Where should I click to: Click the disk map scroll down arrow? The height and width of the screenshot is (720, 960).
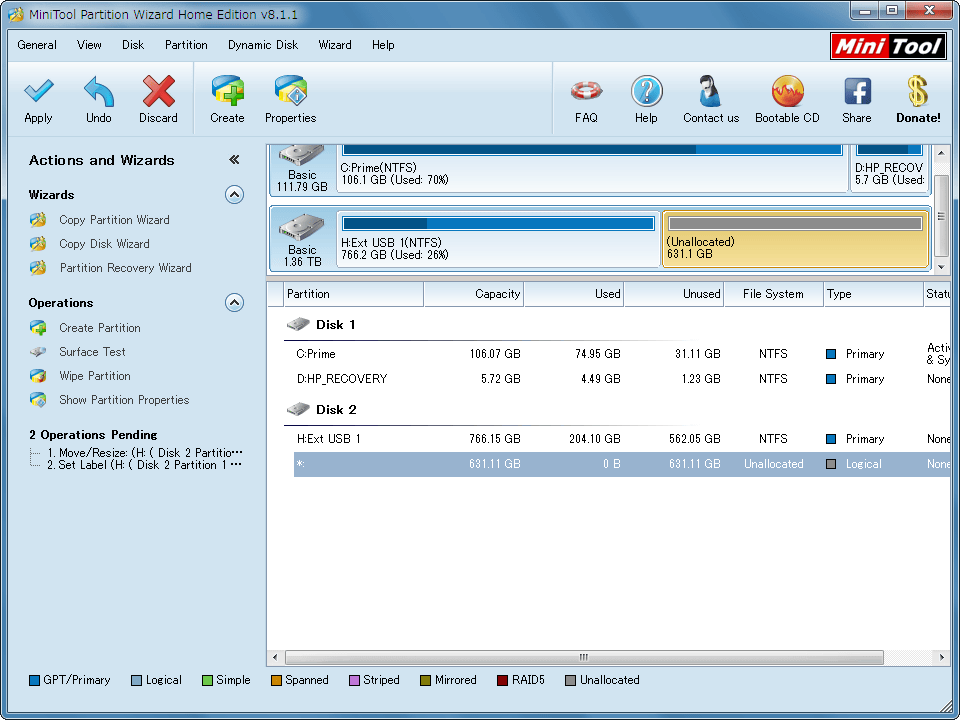[x=942, y=267]
